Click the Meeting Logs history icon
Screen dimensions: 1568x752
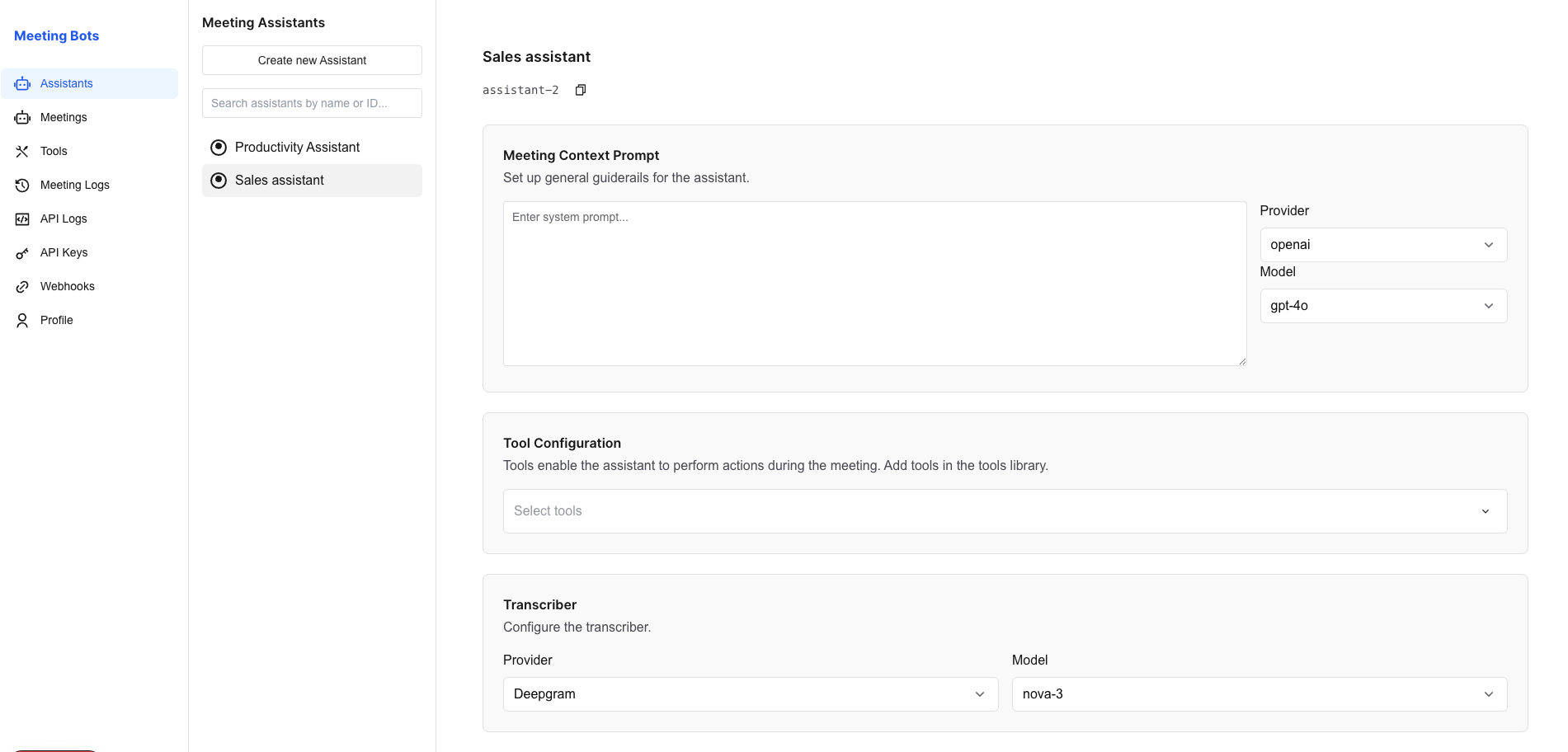point(22,186)
